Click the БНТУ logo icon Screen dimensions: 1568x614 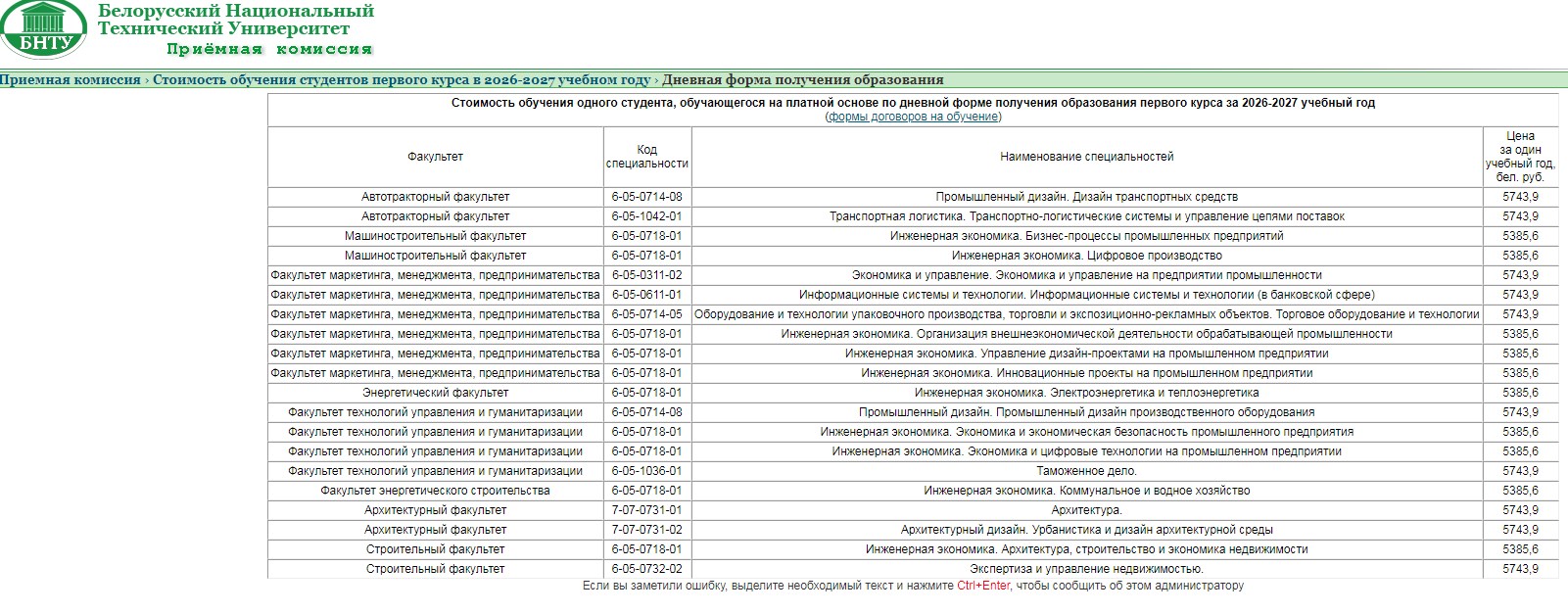pyautogui.click(x=44, y=29)
